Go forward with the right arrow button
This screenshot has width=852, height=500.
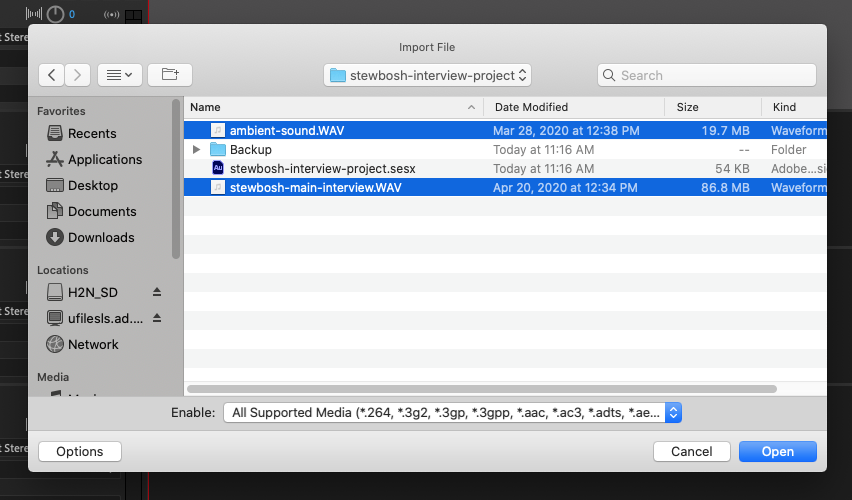click(78, 75)
